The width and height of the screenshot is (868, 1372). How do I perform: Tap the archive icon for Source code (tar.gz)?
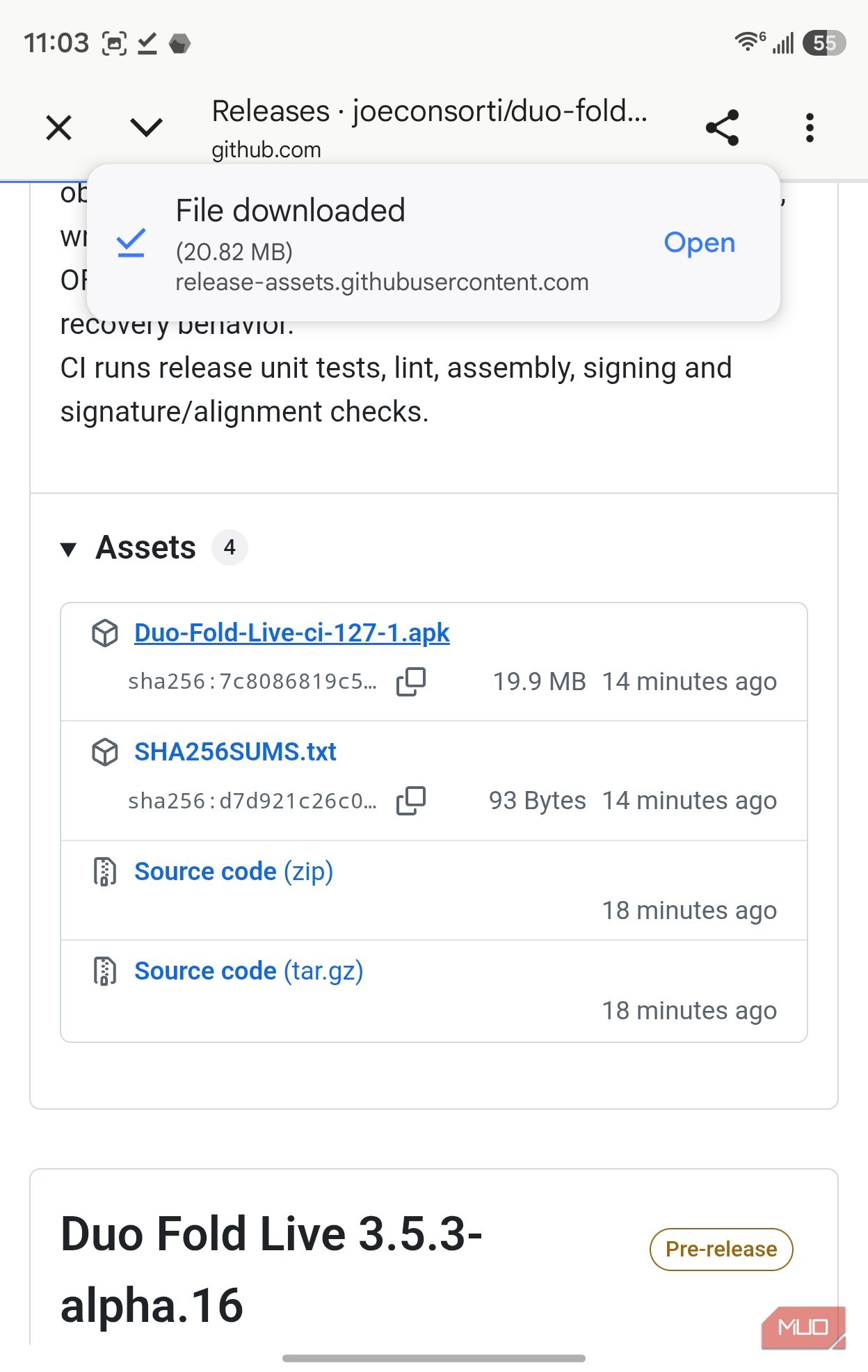[x=105, y=971]
